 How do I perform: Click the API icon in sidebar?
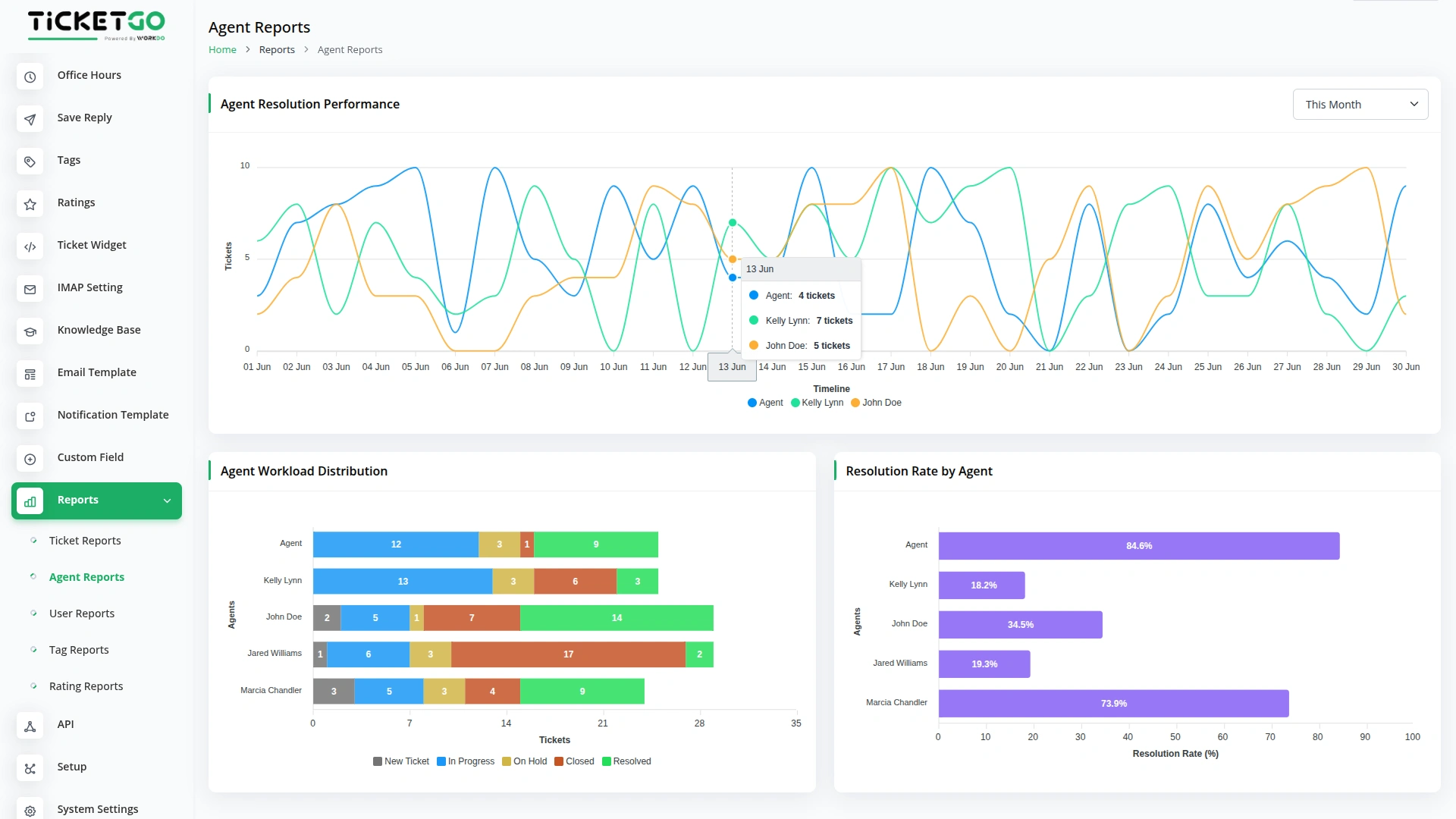30,726
